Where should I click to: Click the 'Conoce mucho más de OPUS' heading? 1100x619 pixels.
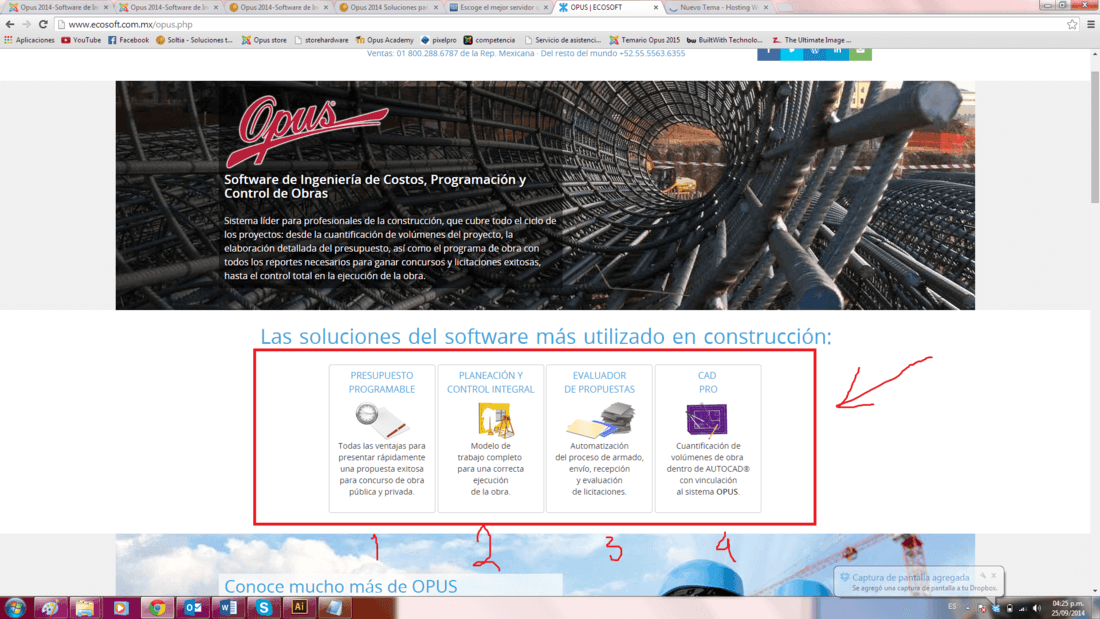click(340, 586)
